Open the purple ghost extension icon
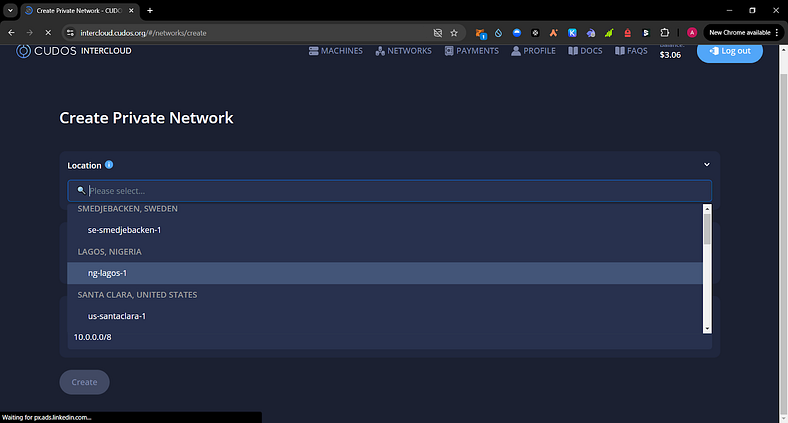788x423 pixels. tap(590, 33)
